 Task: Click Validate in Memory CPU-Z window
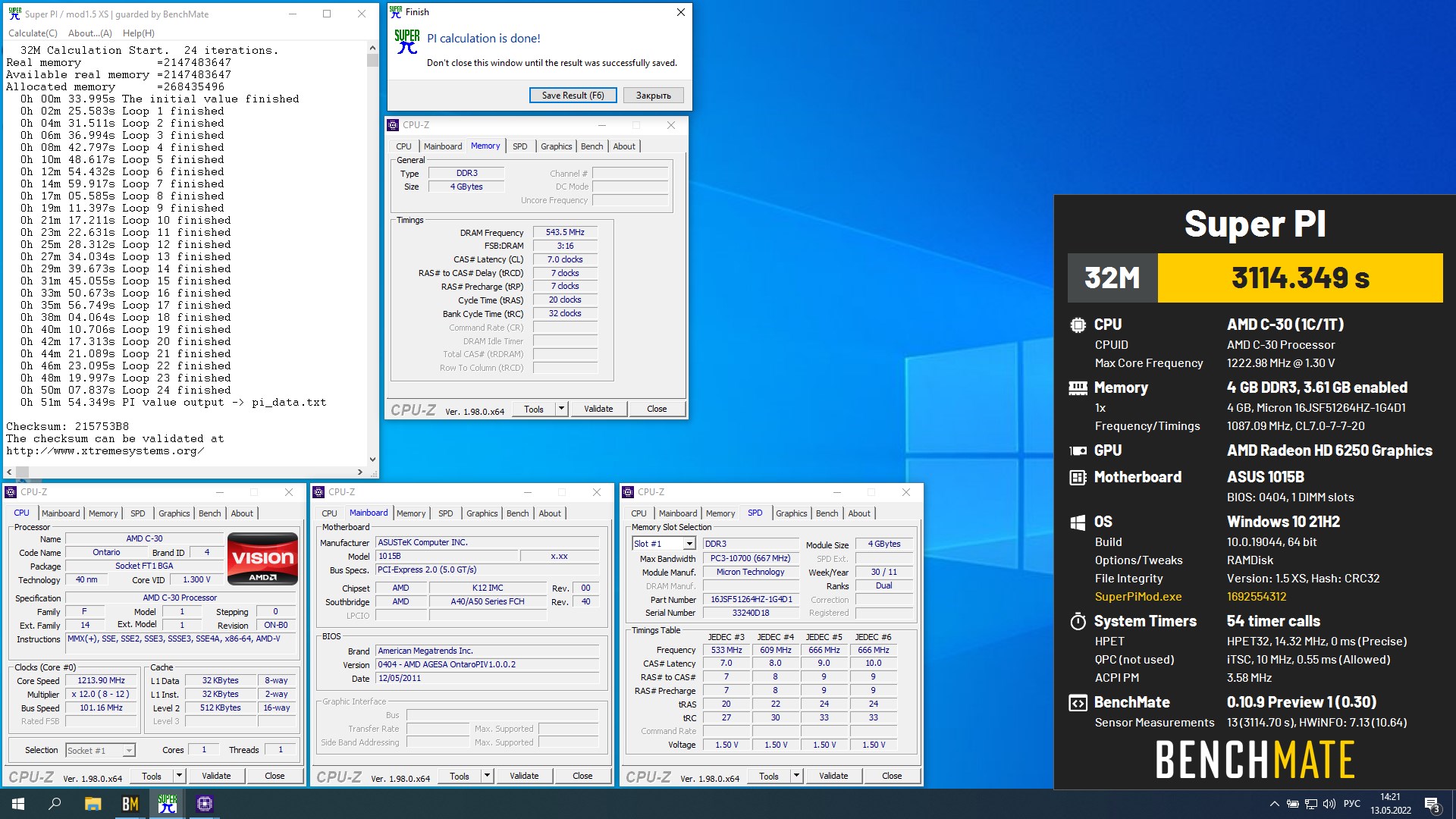[x=598, y=409]
